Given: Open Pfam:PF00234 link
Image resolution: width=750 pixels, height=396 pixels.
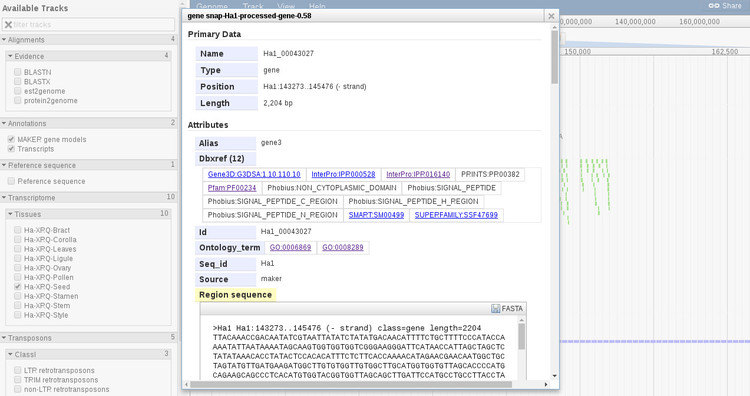Looking at the screenshot, I should [x=232, y=188].
